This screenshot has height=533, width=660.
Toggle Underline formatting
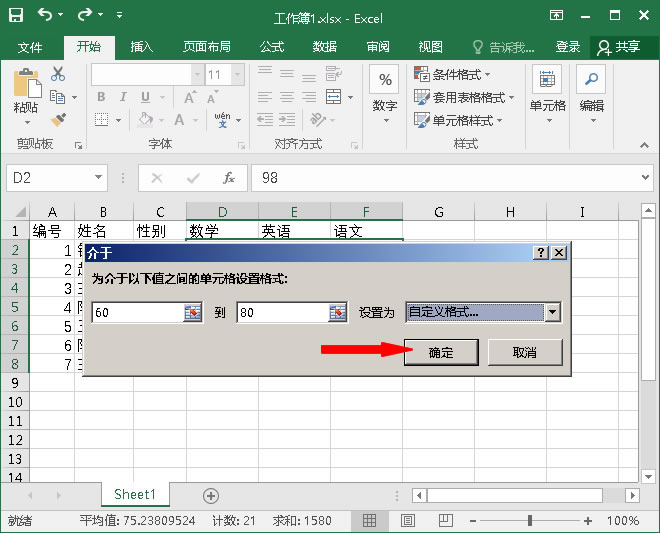[145, 97]
